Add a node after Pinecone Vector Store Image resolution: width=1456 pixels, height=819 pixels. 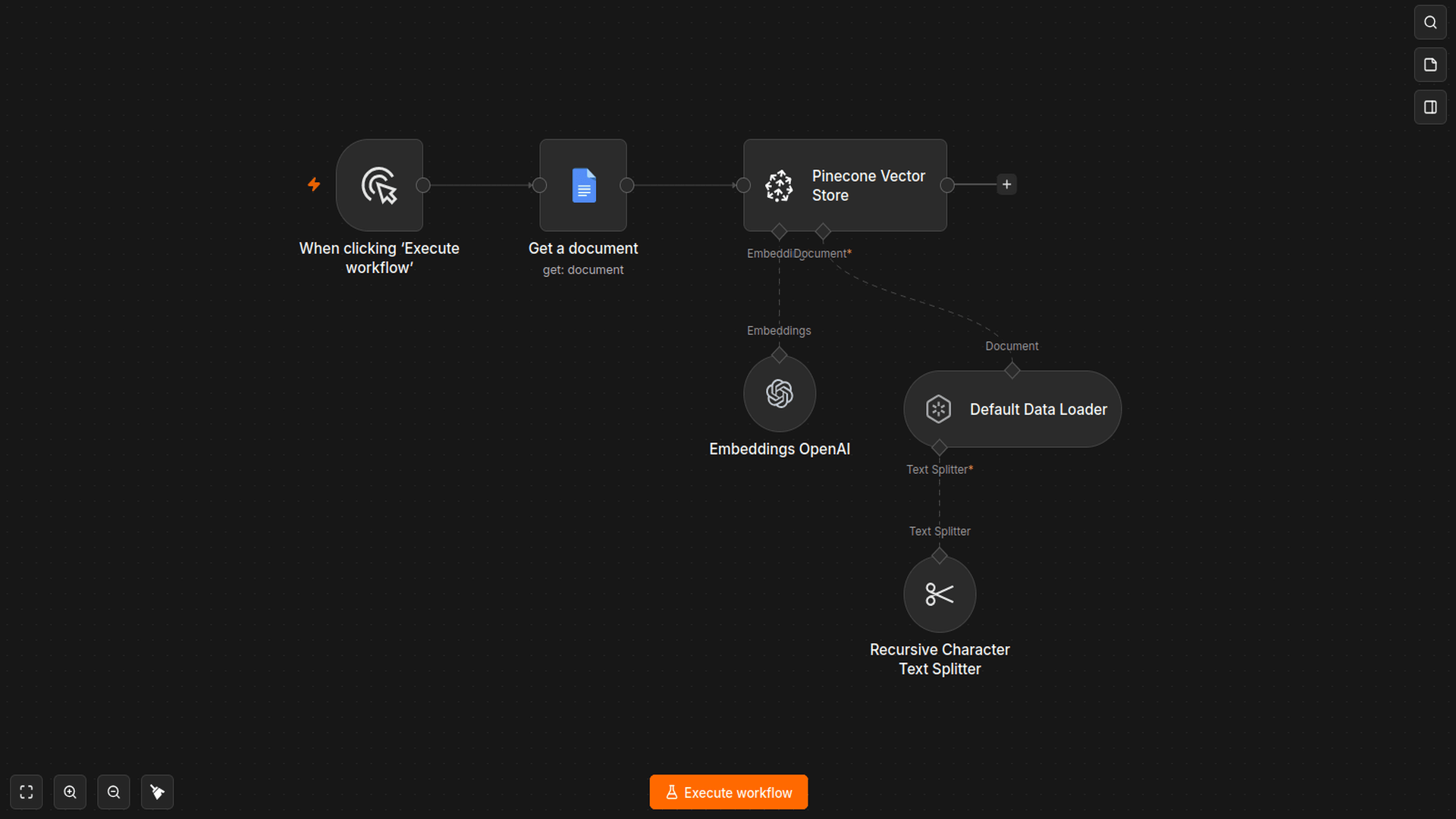pos(1006,184)
